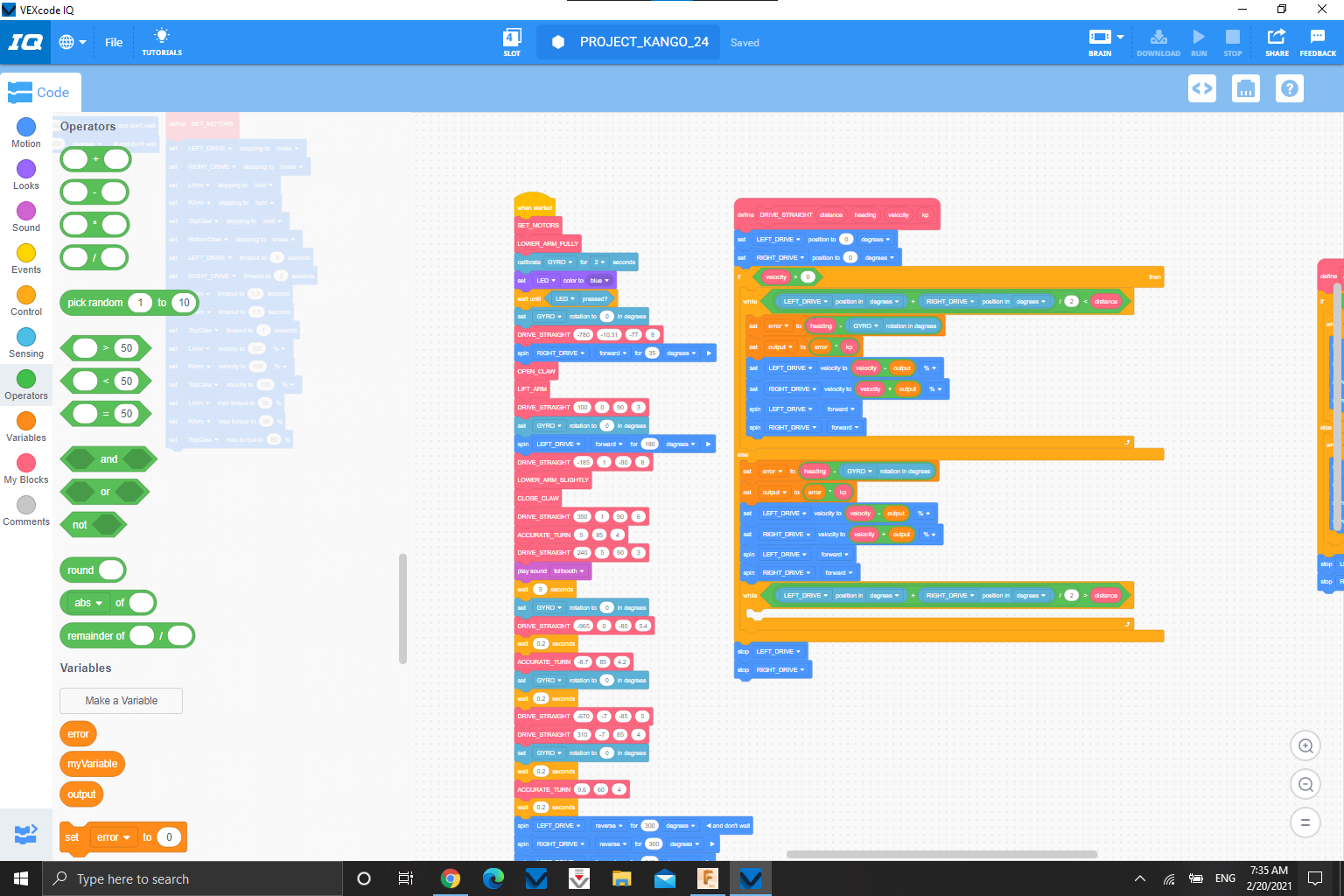Open the Feedback icon
1344x896 pixels.
point(1317,41)
